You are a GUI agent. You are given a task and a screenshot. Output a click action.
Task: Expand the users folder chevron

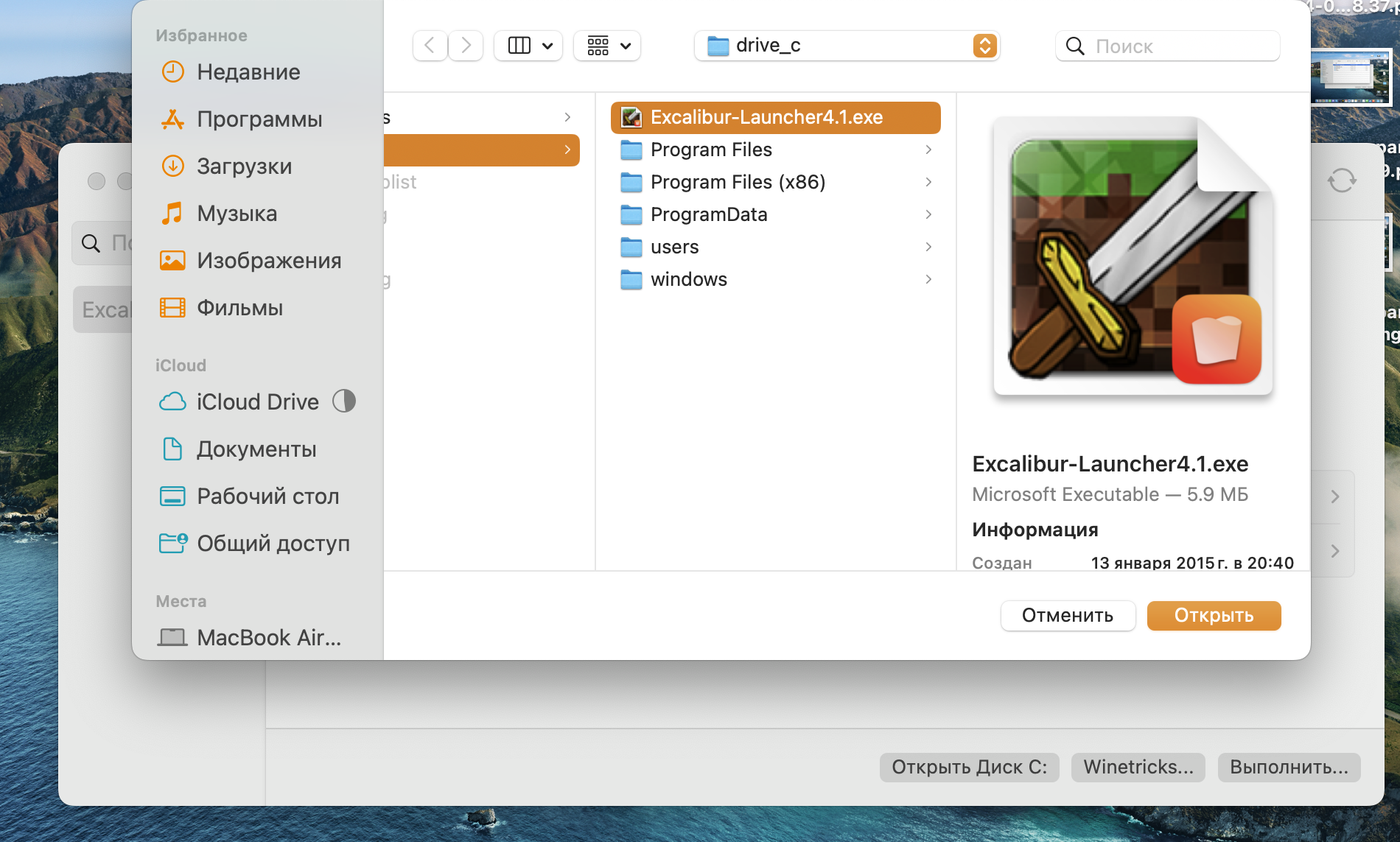click(928, 248)
